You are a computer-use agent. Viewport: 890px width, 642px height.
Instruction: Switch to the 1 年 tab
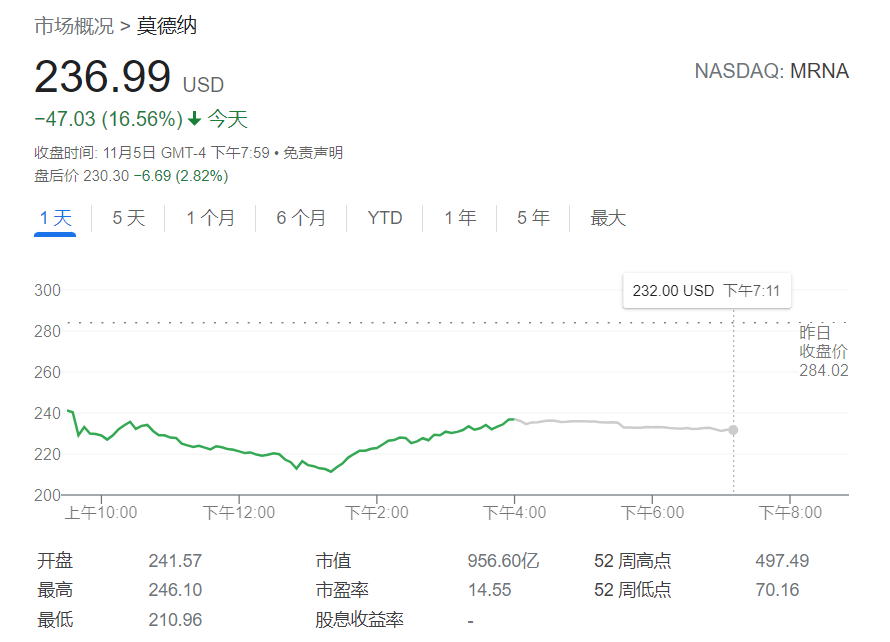click(460, 218)
